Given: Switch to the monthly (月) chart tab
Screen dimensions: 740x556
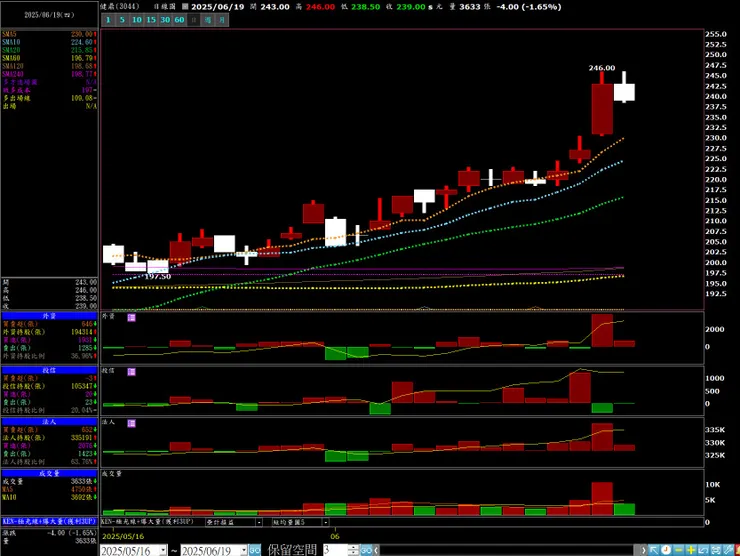Looking at the screenshot, I should tap(222, 20).
